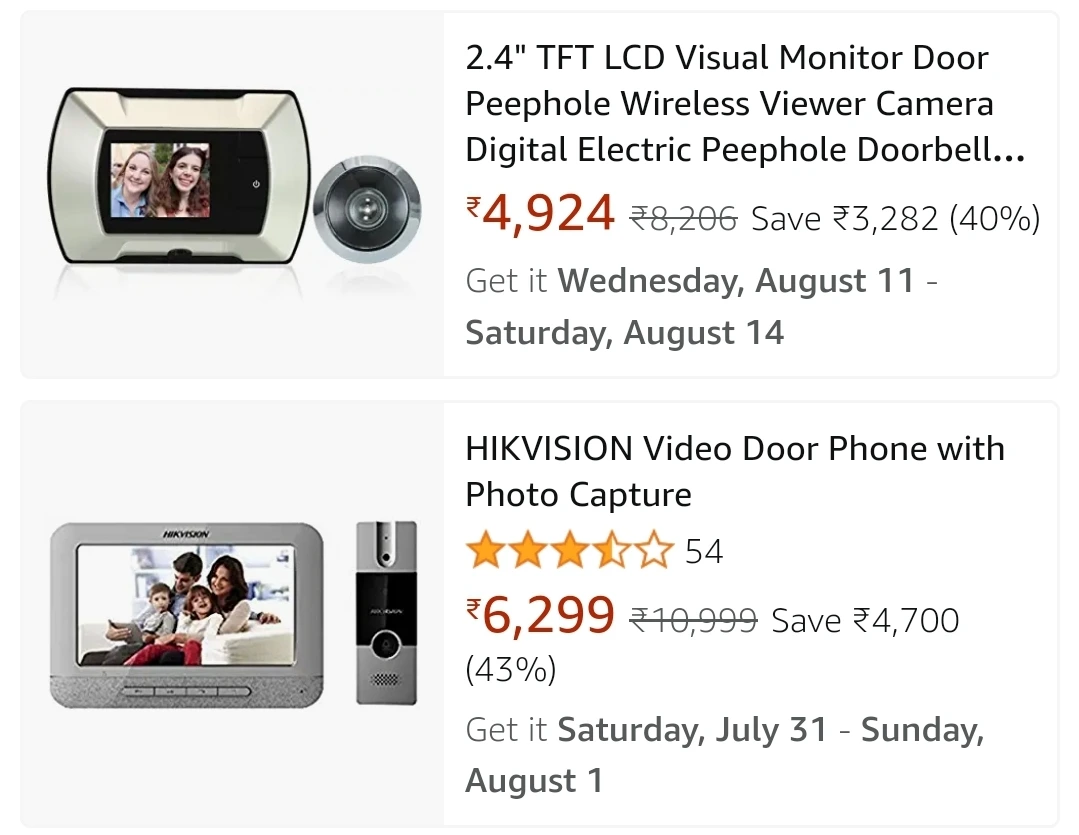The width and height of the screenshot is (1079, 835).
Task: Tap the two women photo on the LCD screen
Action: coord(159,181)
